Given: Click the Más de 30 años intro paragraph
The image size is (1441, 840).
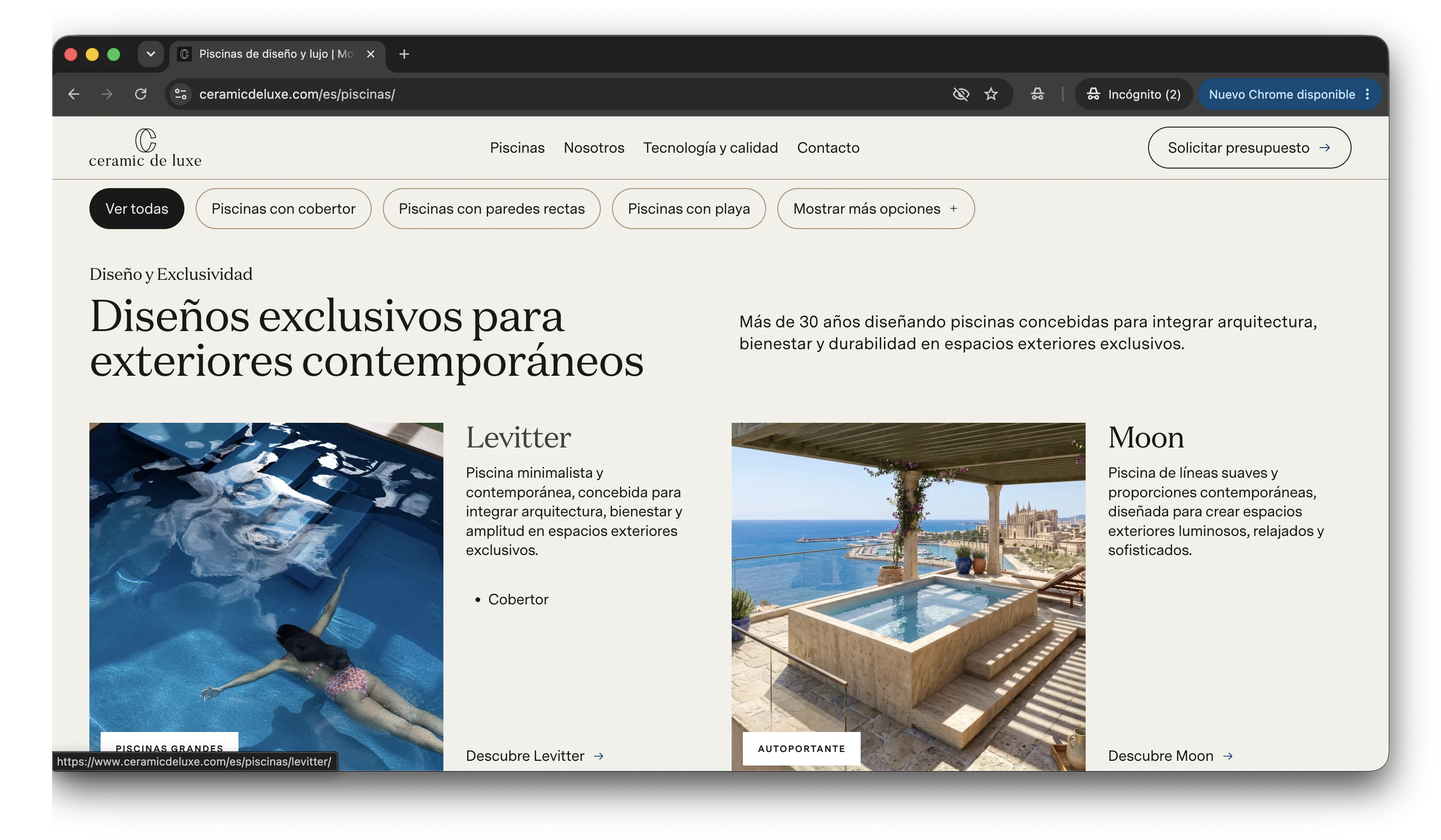Looking at the screenshot, I should [1028, 332].
